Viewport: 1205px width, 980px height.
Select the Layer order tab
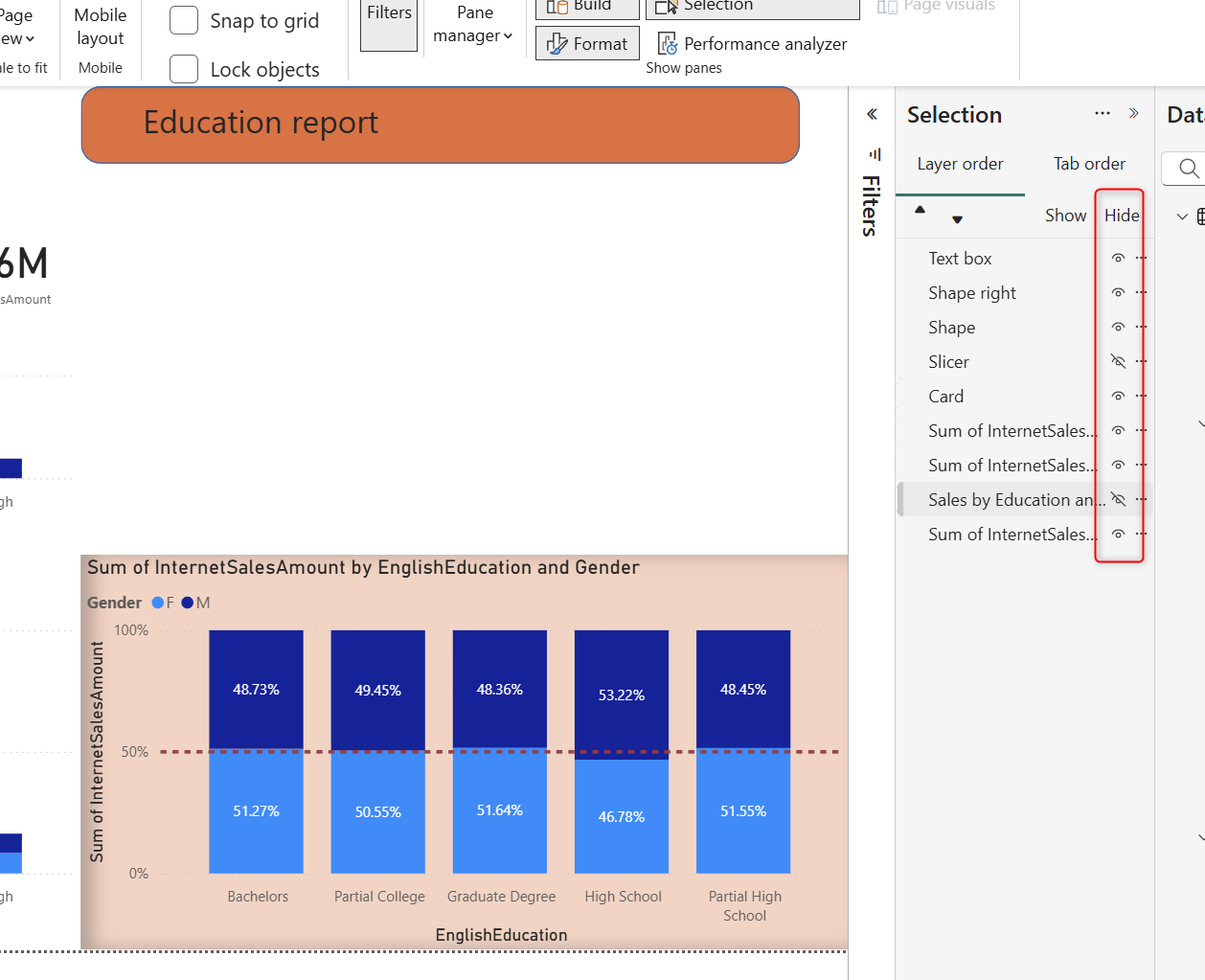coord(960,164)
